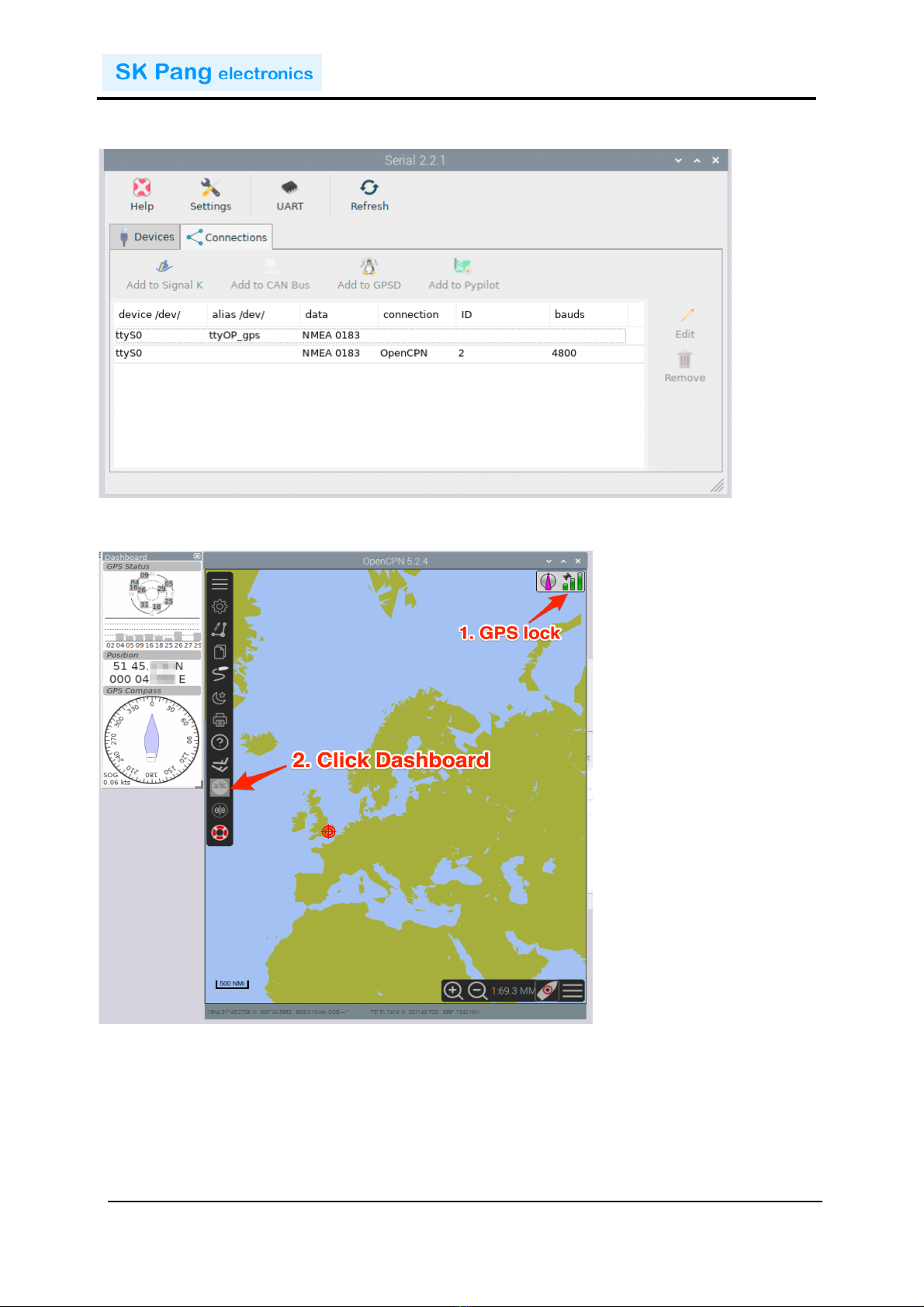This screenshot has width=924, height=1307.
Task: Click Add to GPSD
Action: point(369,275)
